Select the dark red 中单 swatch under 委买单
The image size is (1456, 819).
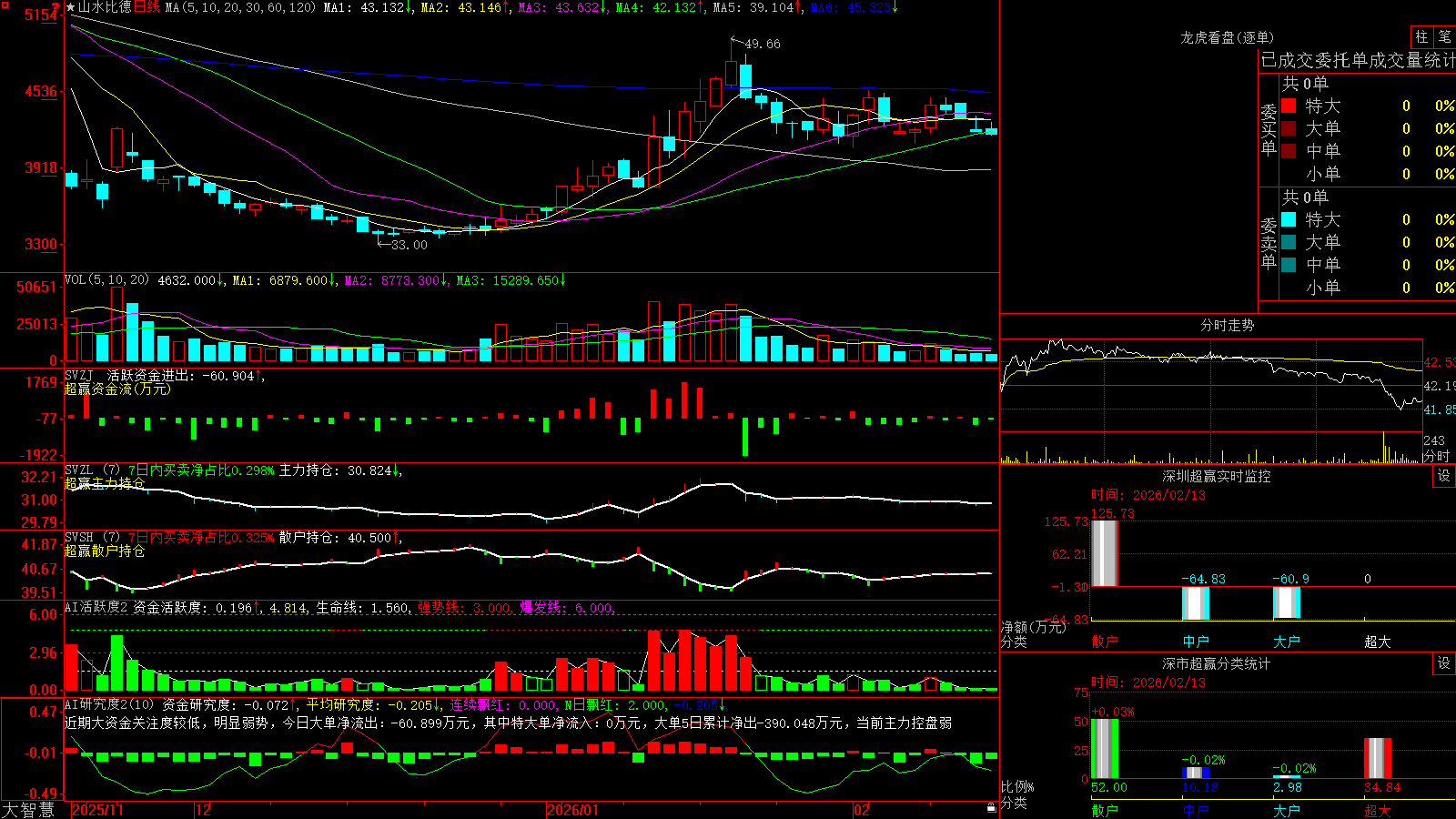pos(1289,151)
